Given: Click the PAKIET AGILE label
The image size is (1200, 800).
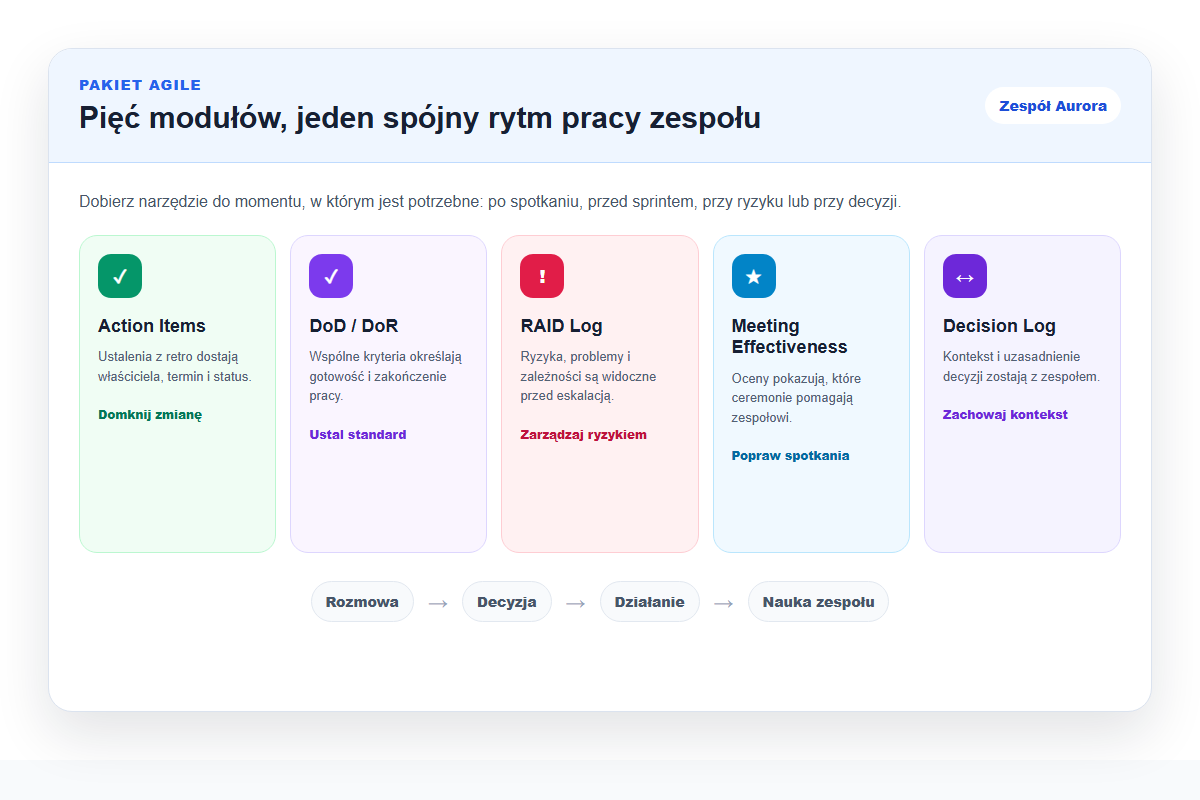Looking at the screenshot, I should [x=140, y=85].
